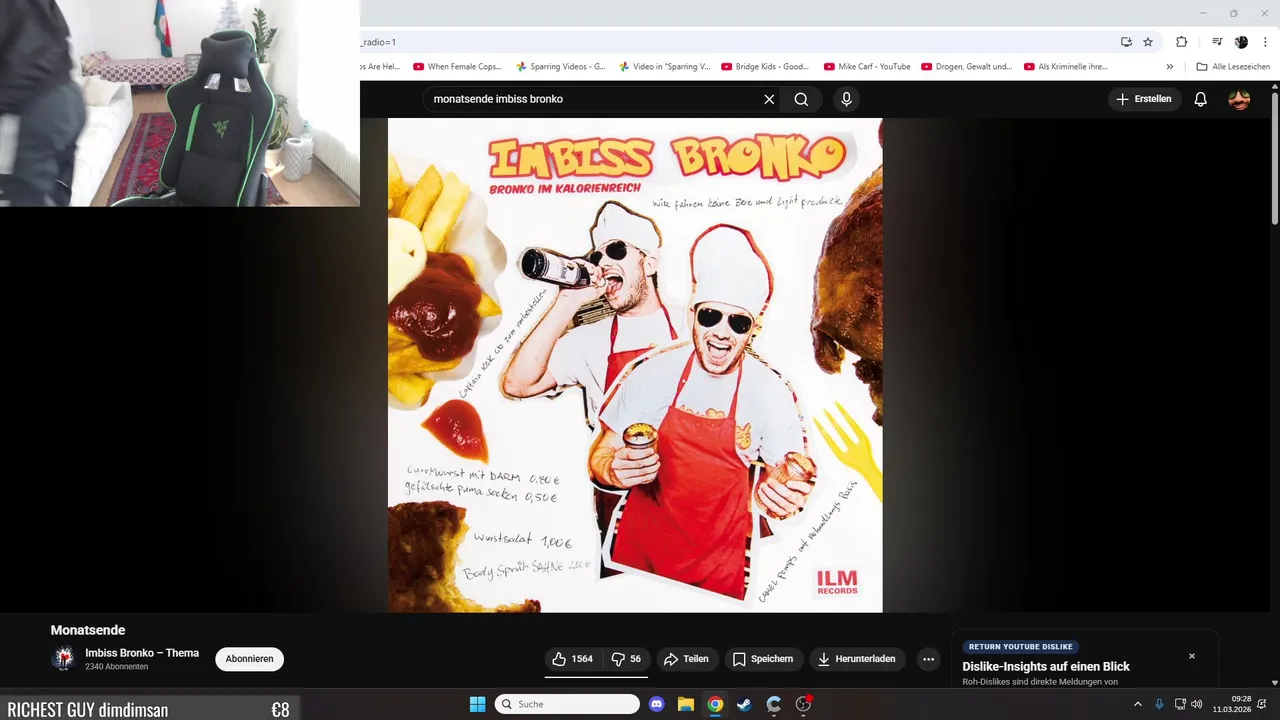Open Discord from the taskbar
This screenshot has width=1280, height=720.
click(657, 704)
